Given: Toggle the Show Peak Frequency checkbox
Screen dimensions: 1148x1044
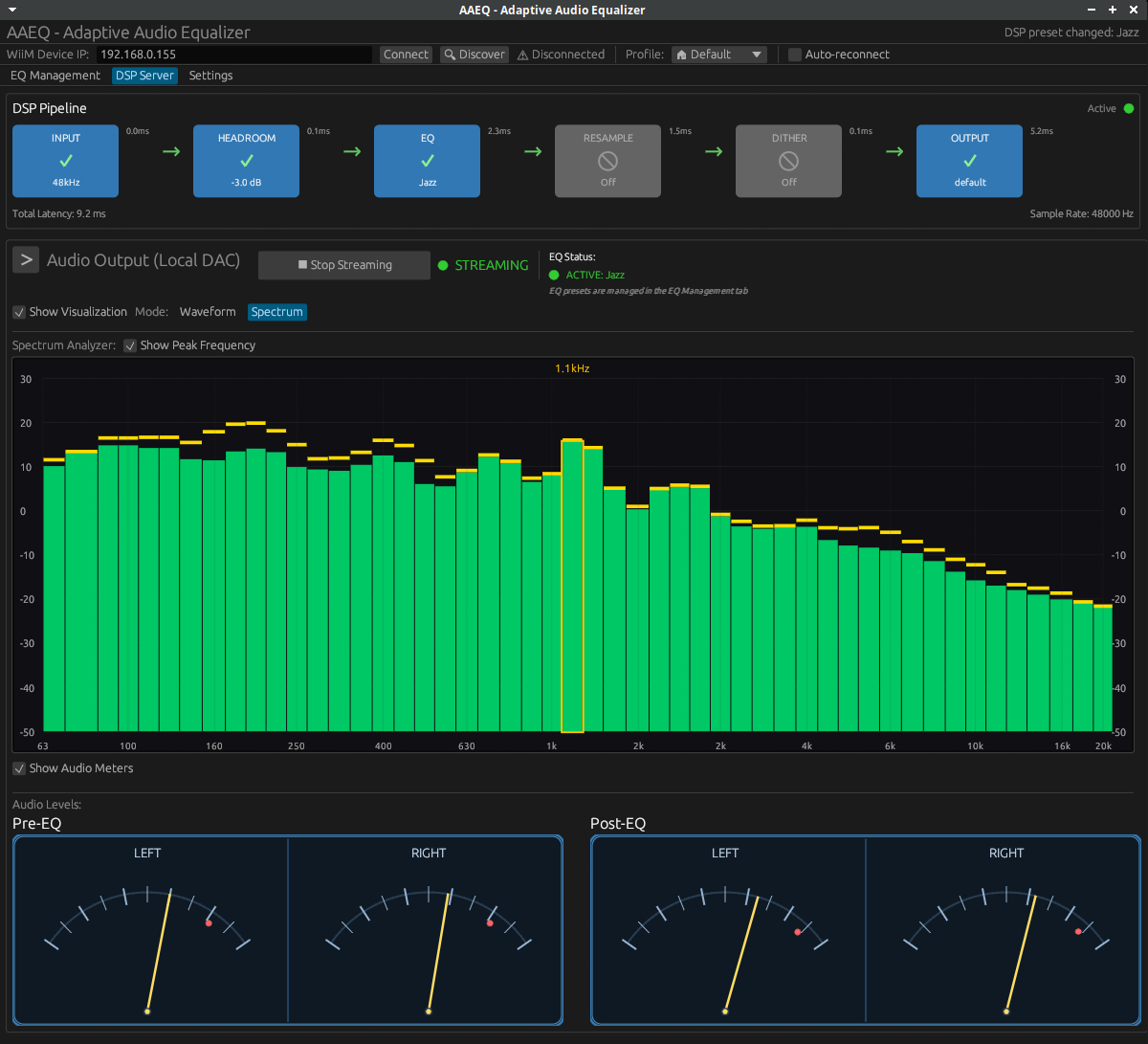Looking at the screenshot, I should coord(131,345).
